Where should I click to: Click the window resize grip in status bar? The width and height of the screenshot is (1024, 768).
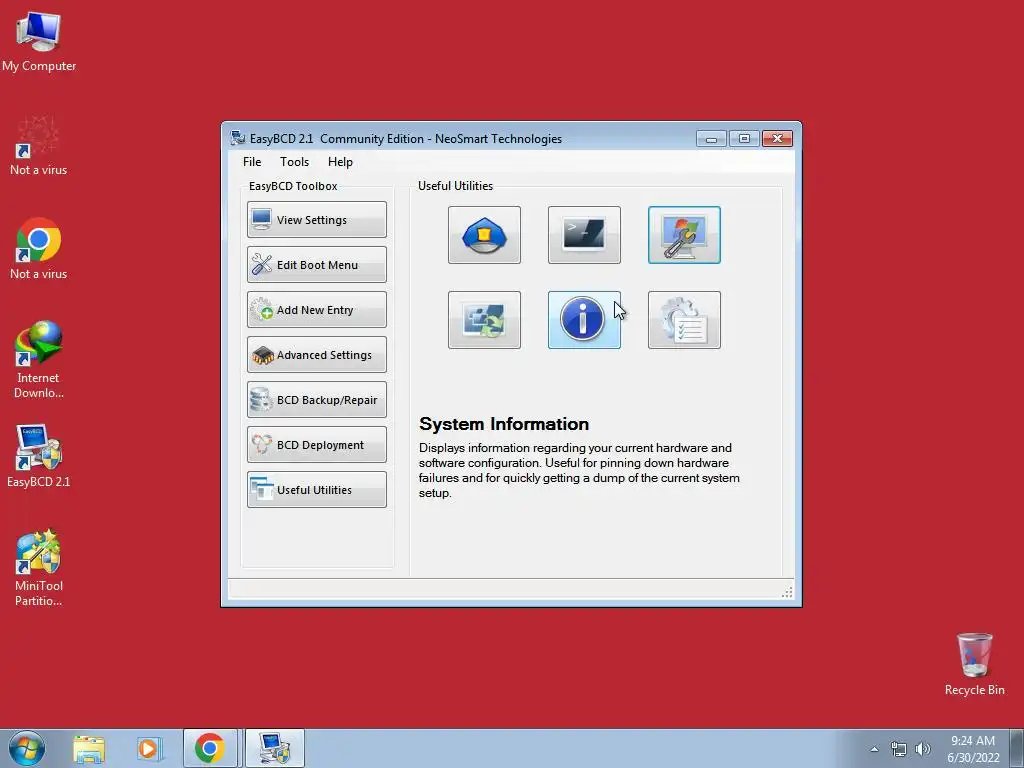click(x=787, y=592)
